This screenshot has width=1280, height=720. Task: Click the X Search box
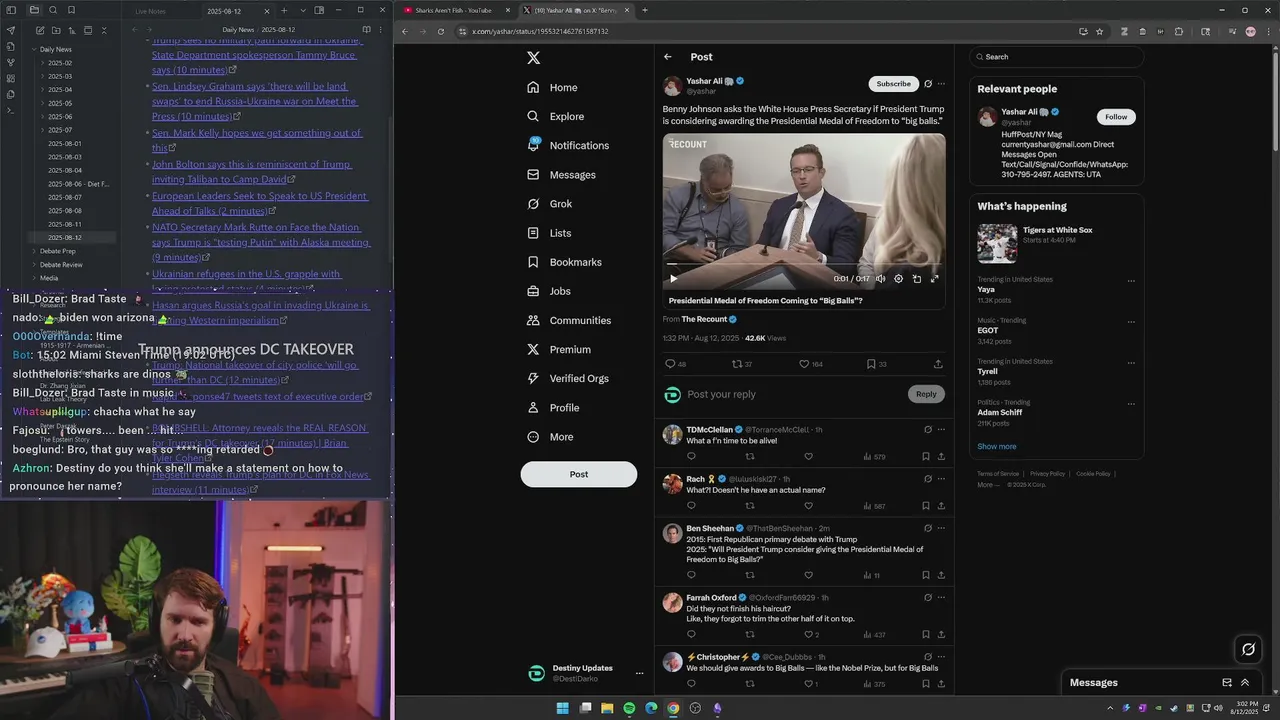(x=1056, y=57)
